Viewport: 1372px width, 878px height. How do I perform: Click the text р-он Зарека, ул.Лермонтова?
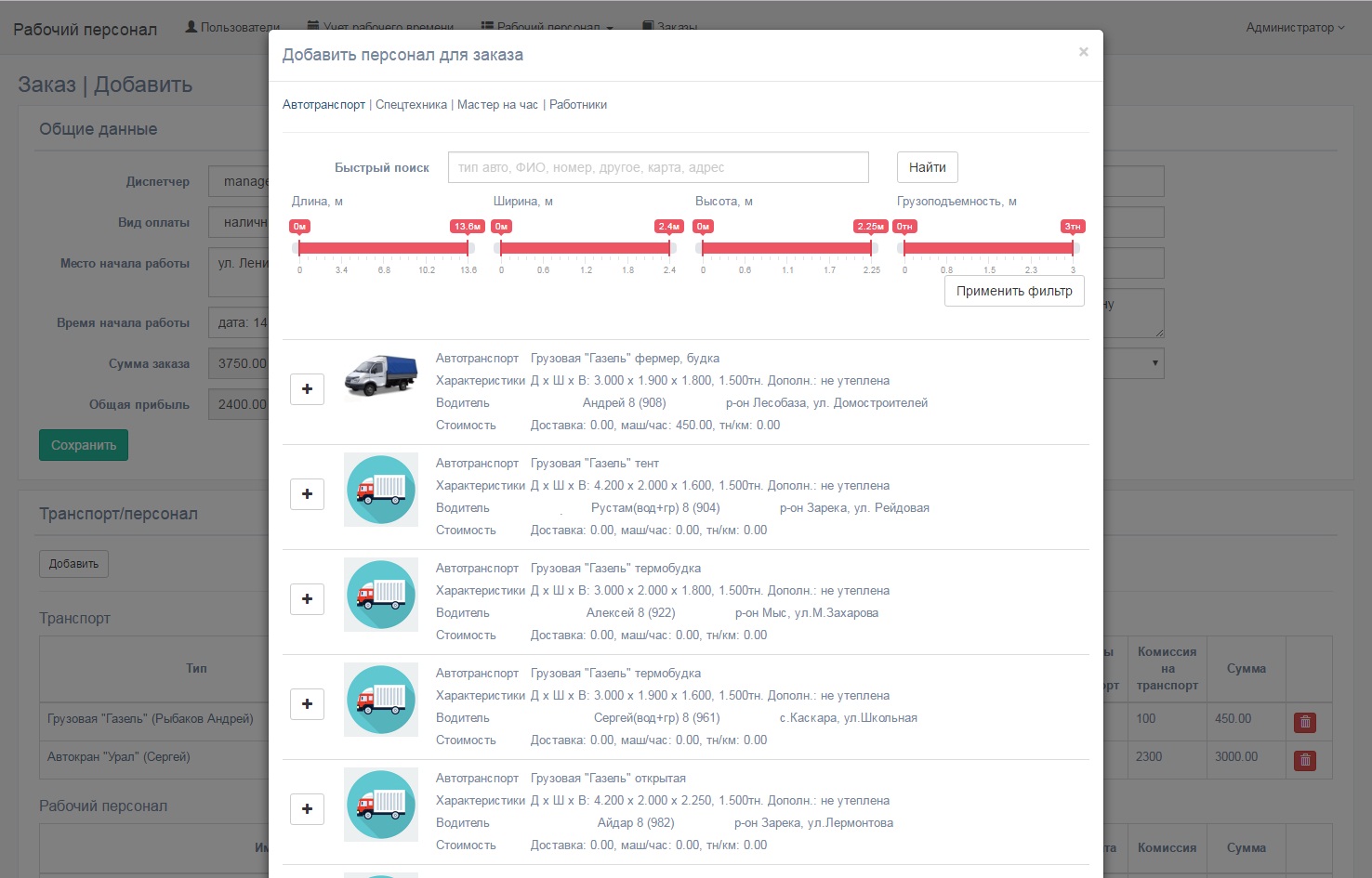pos(814,823)
